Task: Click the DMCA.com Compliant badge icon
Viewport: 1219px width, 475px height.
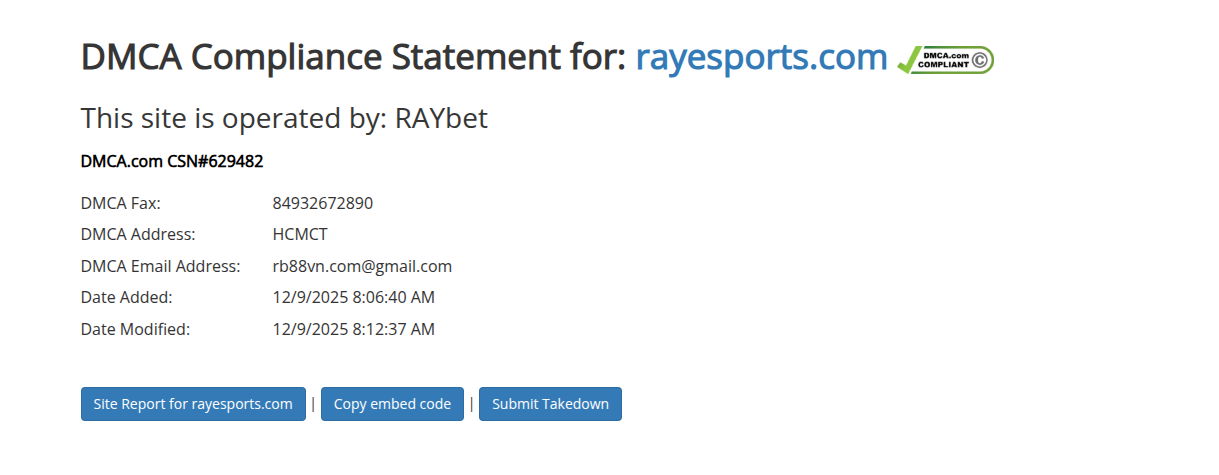Action: tap(945, 59)
